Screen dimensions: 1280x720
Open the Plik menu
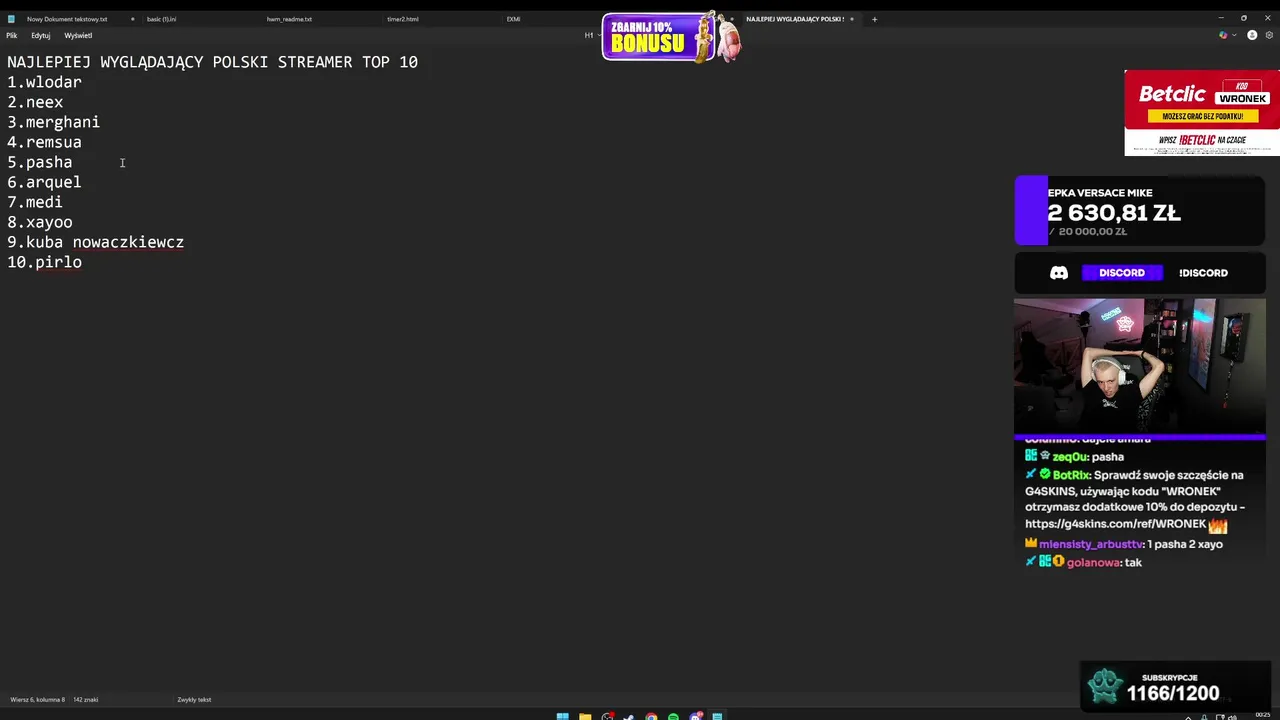(x=12, y=35)
